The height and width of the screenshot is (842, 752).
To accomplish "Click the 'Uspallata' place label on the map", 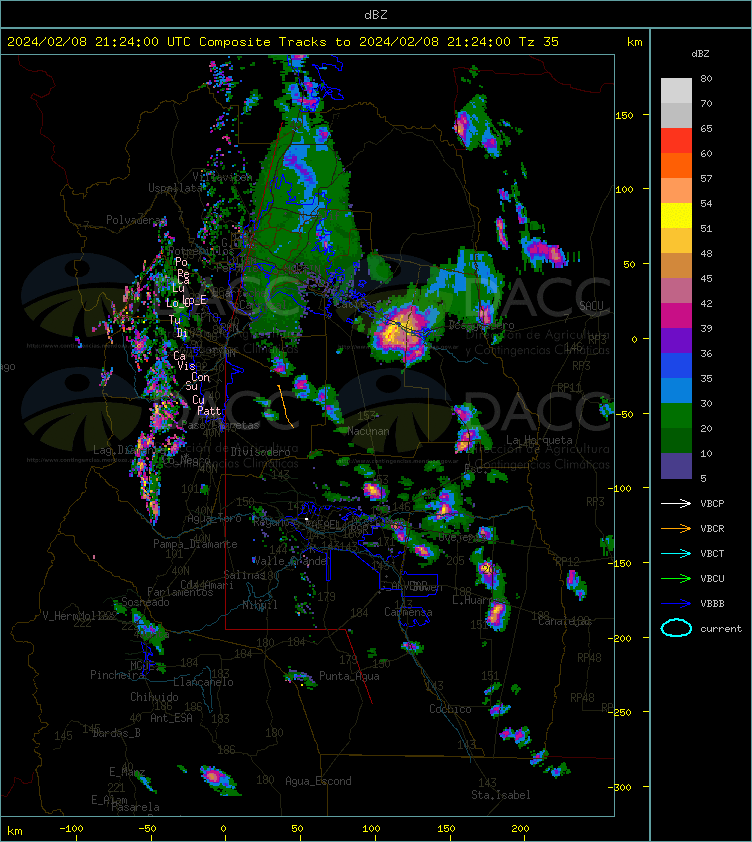I will coord(176,188).
